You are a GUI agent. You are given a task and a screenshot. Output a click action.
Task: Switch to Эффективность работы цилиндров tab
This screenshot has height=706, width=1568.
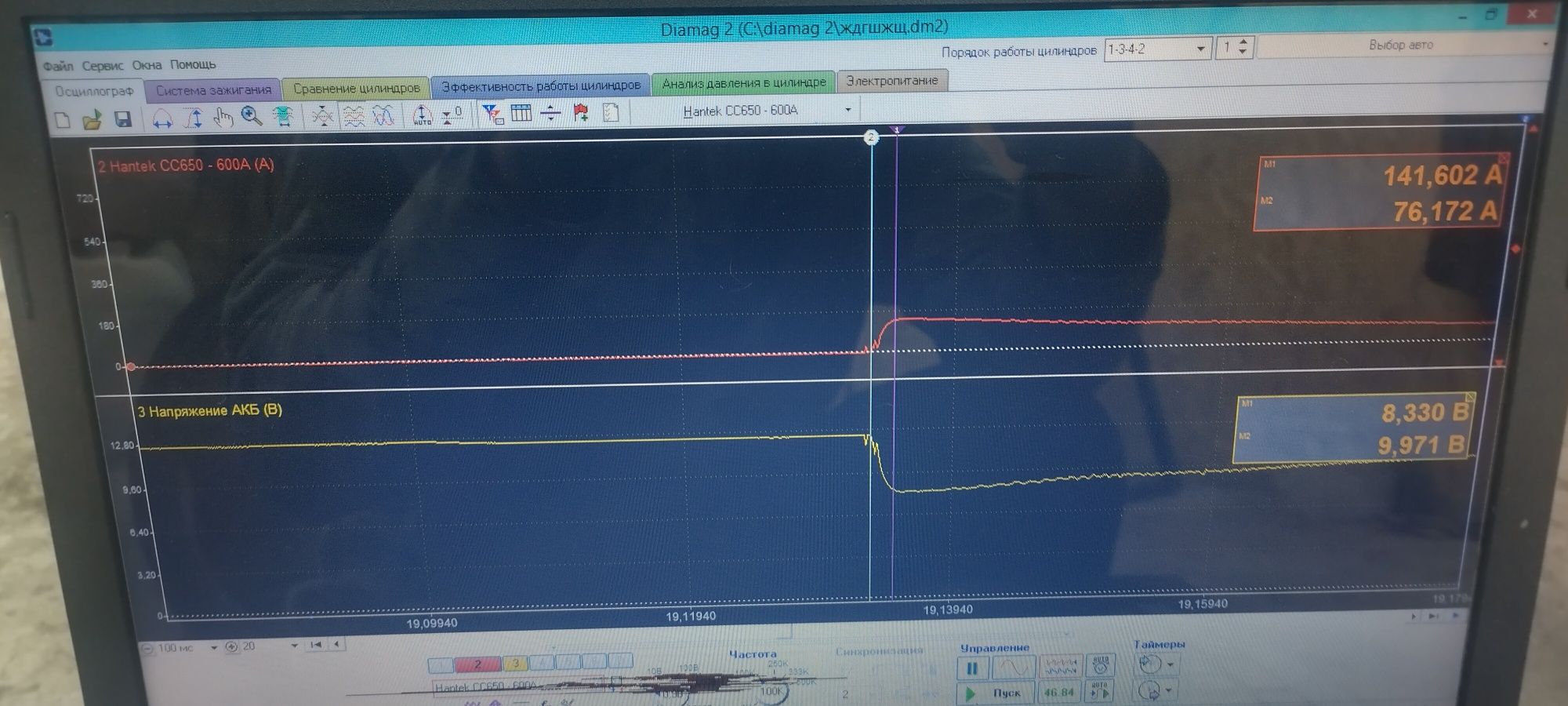coord(541,86)
